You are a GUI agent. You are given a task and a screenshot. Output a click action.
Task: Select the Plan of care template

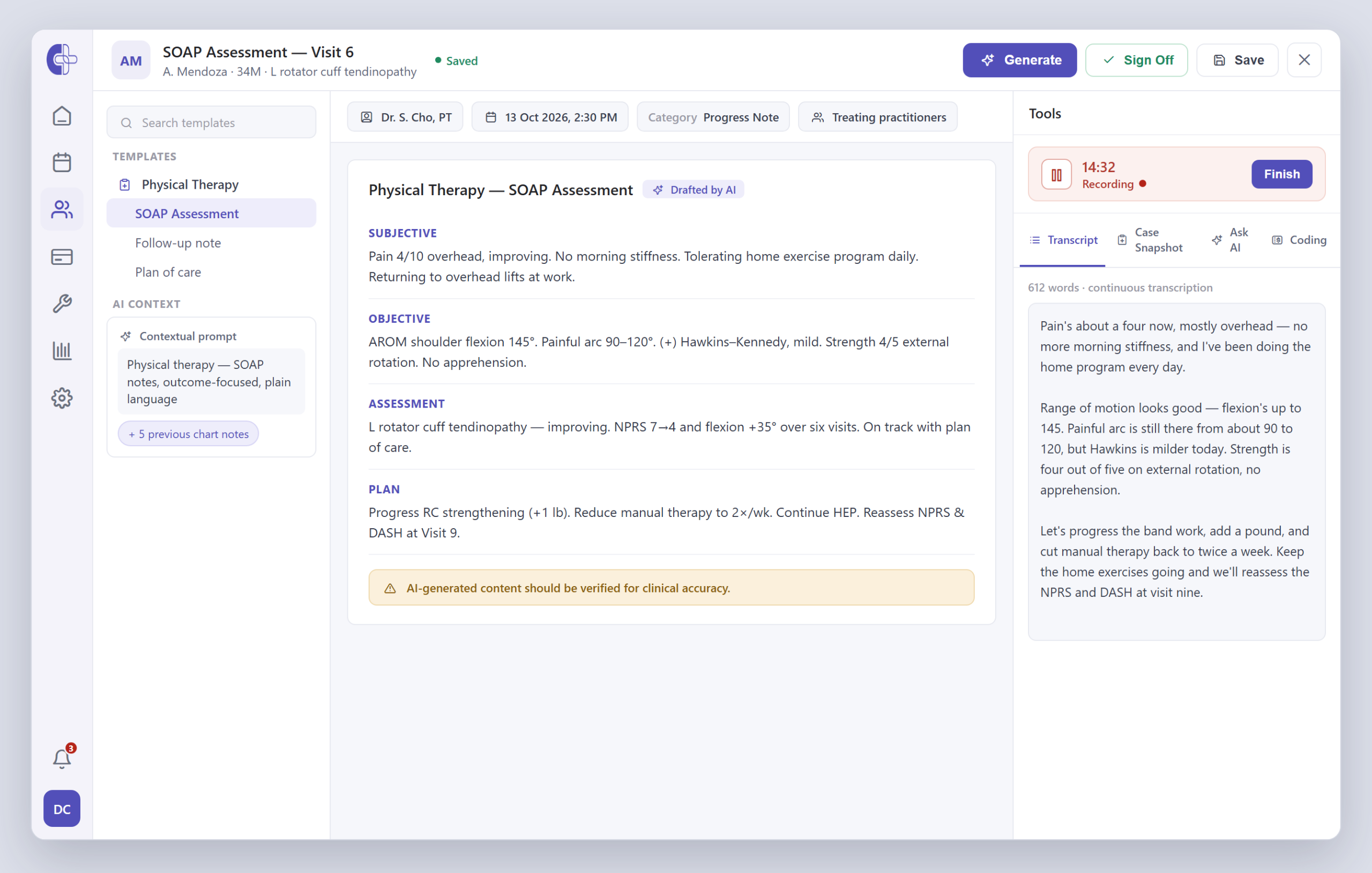[x=211, y=272]
